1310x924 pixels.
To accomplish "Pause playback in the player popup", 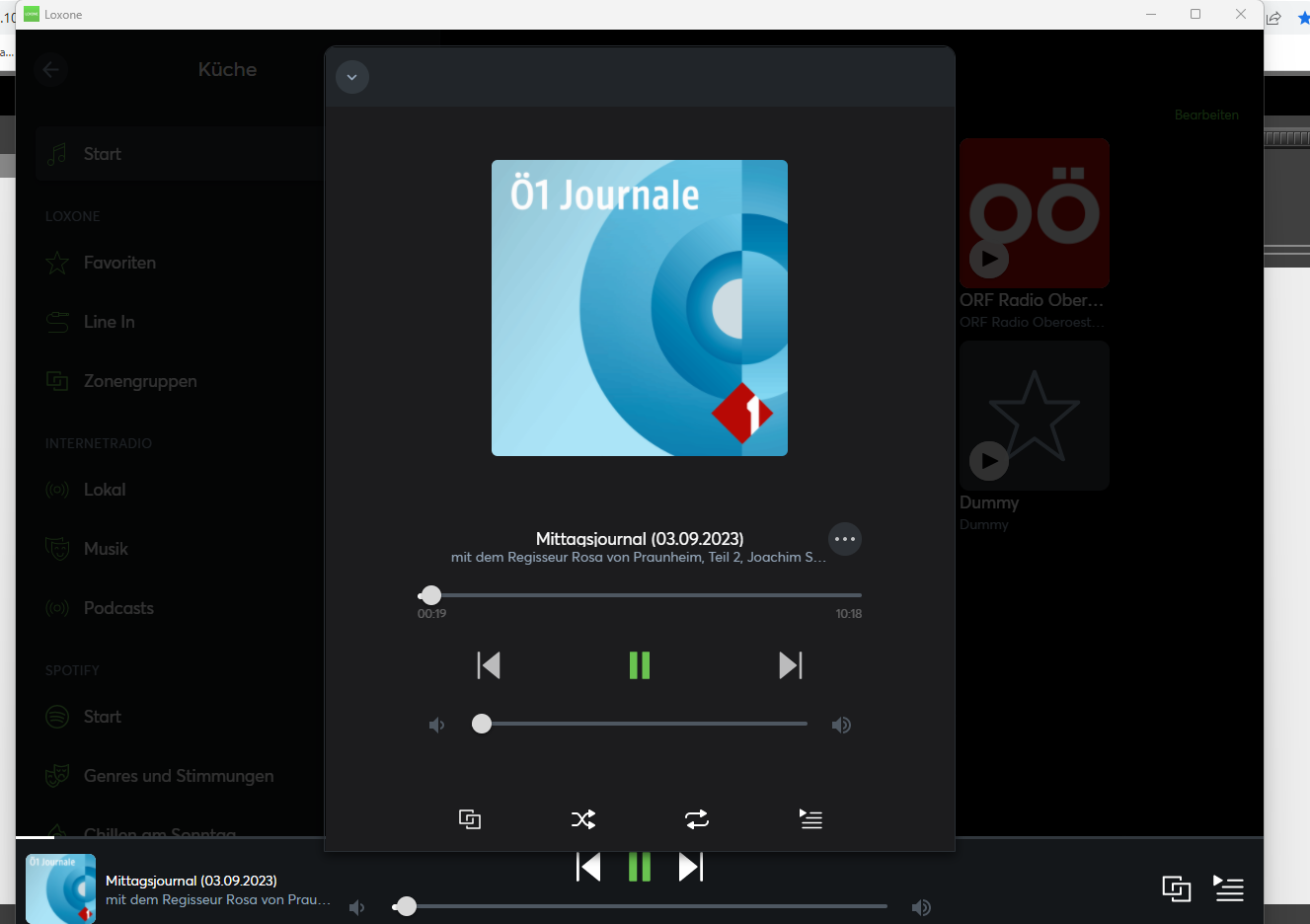I will [640, 665].
